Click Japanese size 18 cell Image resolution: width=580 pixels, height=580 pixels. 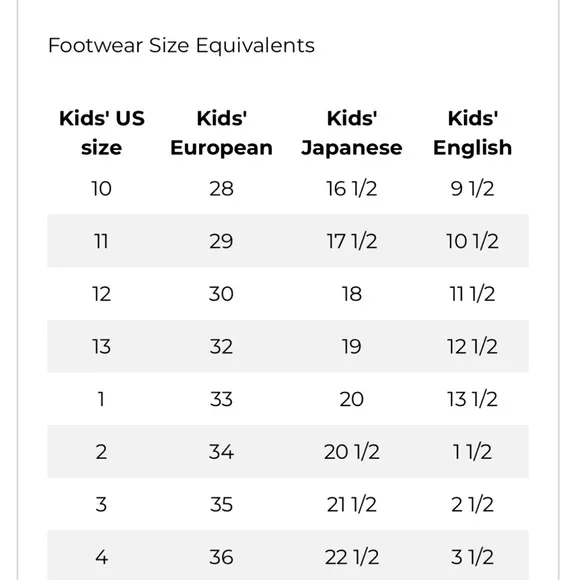[x=351, y=294]
